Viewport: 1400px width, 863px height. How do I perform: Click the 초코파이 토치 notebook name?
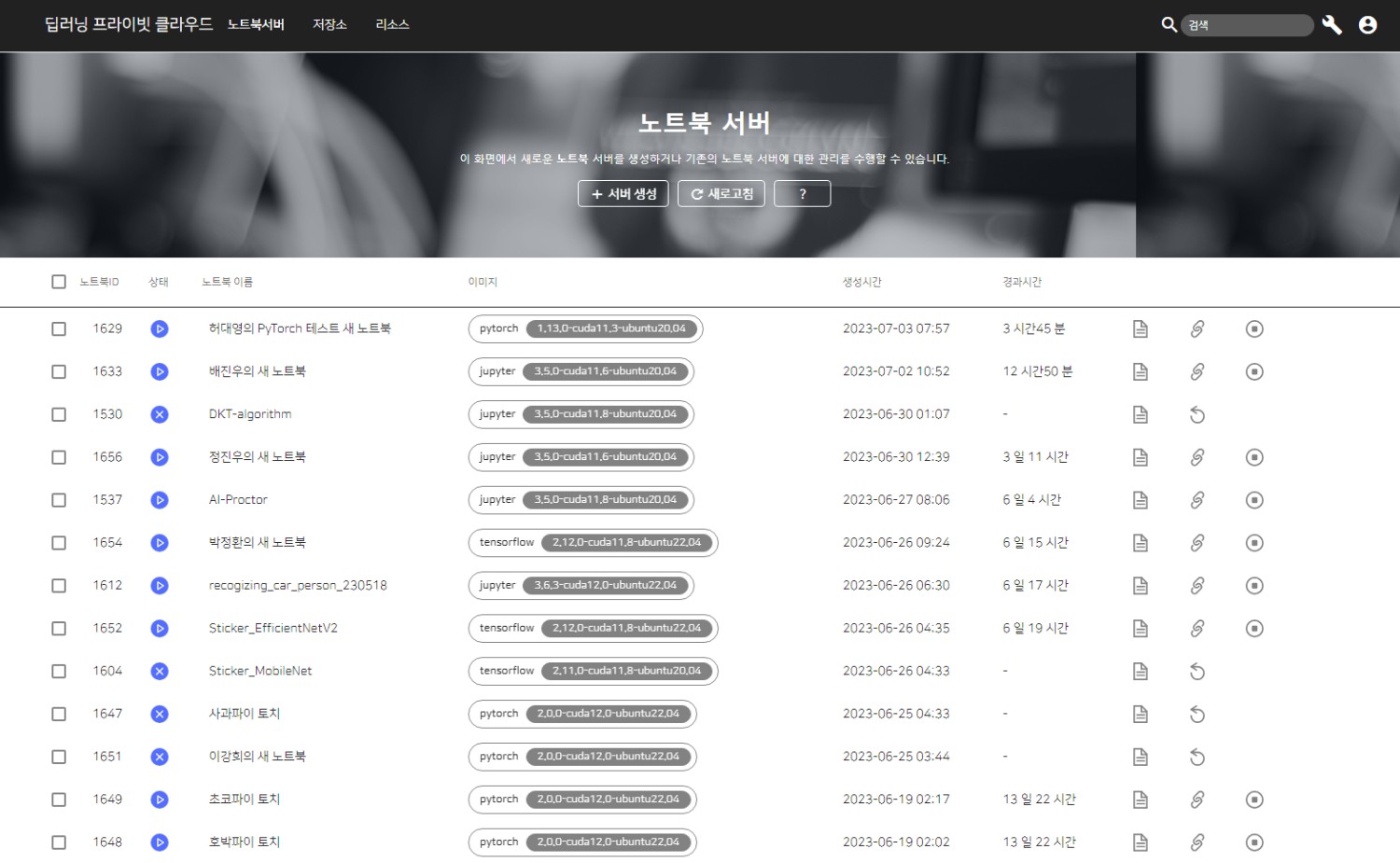(x=245, y=800)
